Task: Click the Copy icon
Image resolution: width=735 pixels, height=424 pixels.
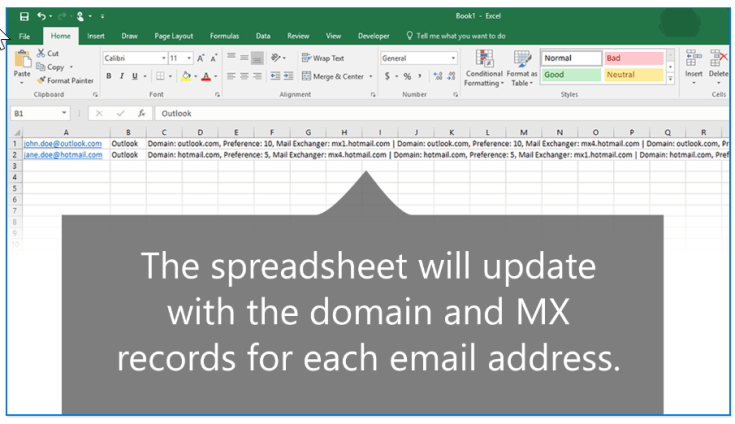Action: (x=41, y=67)
